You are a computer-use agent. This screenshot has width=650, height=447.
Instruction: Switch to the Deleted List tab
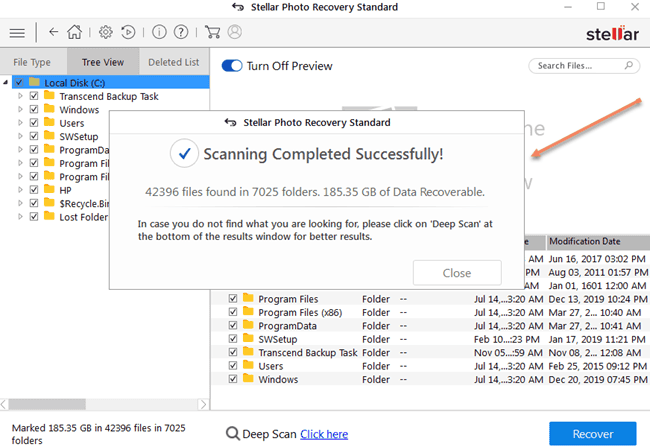click(x=174, y=62)
